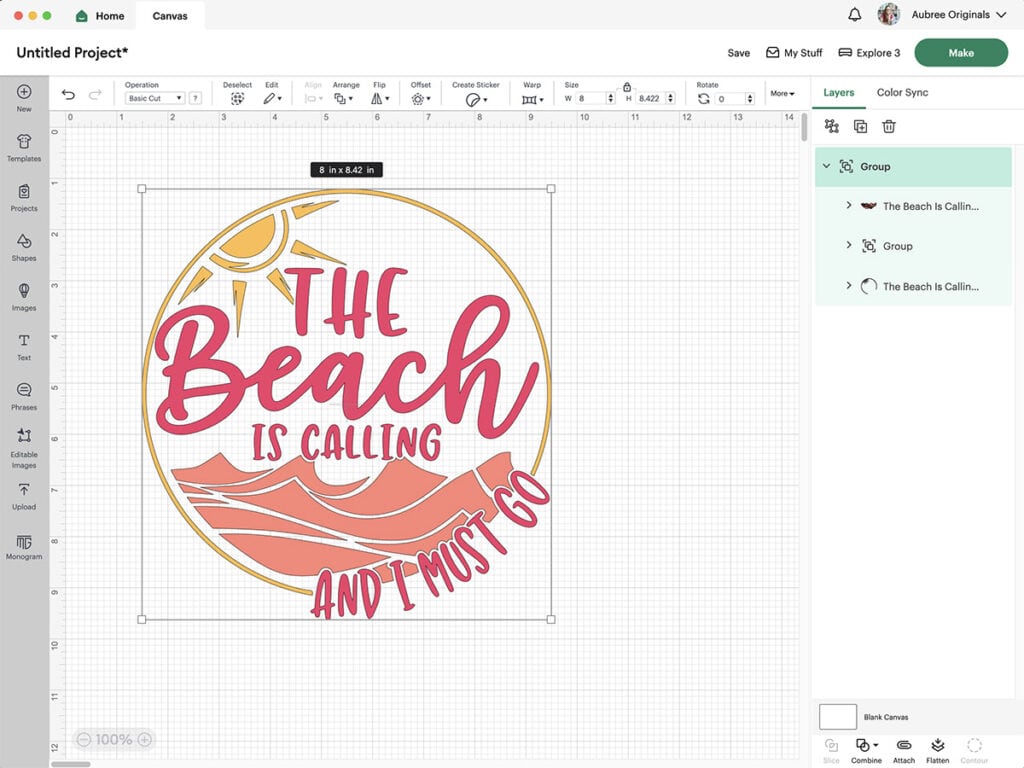Expand the top Group layer
This screenshot has height=768, width=1024.
click(826, 166)
